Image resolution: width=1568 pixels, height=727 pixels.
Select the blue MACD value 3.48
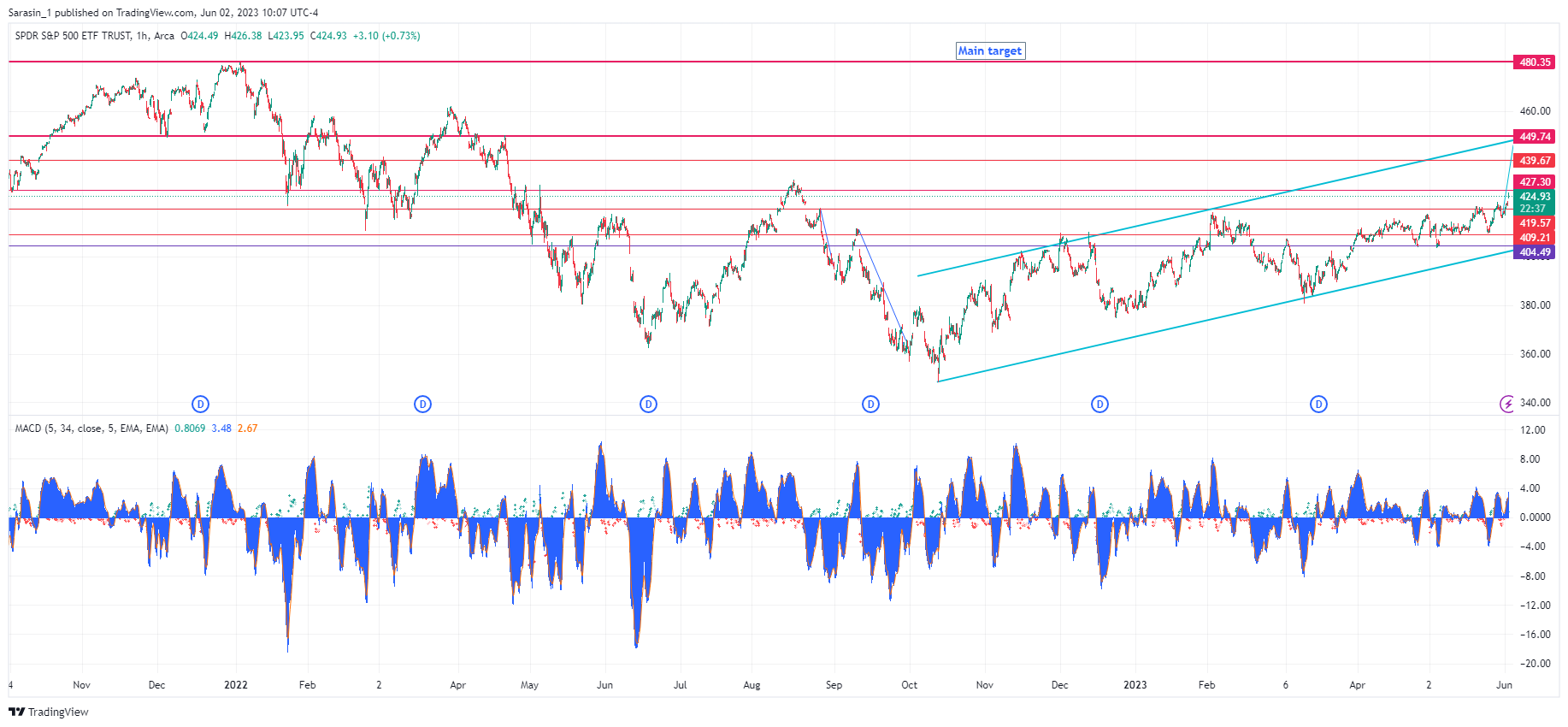pos(221,429)
